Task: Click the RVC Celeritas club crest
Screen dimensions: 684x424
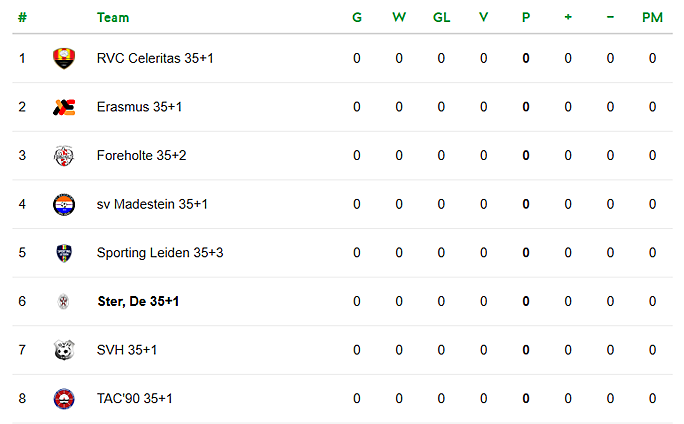Action: [x=64, y=58]
